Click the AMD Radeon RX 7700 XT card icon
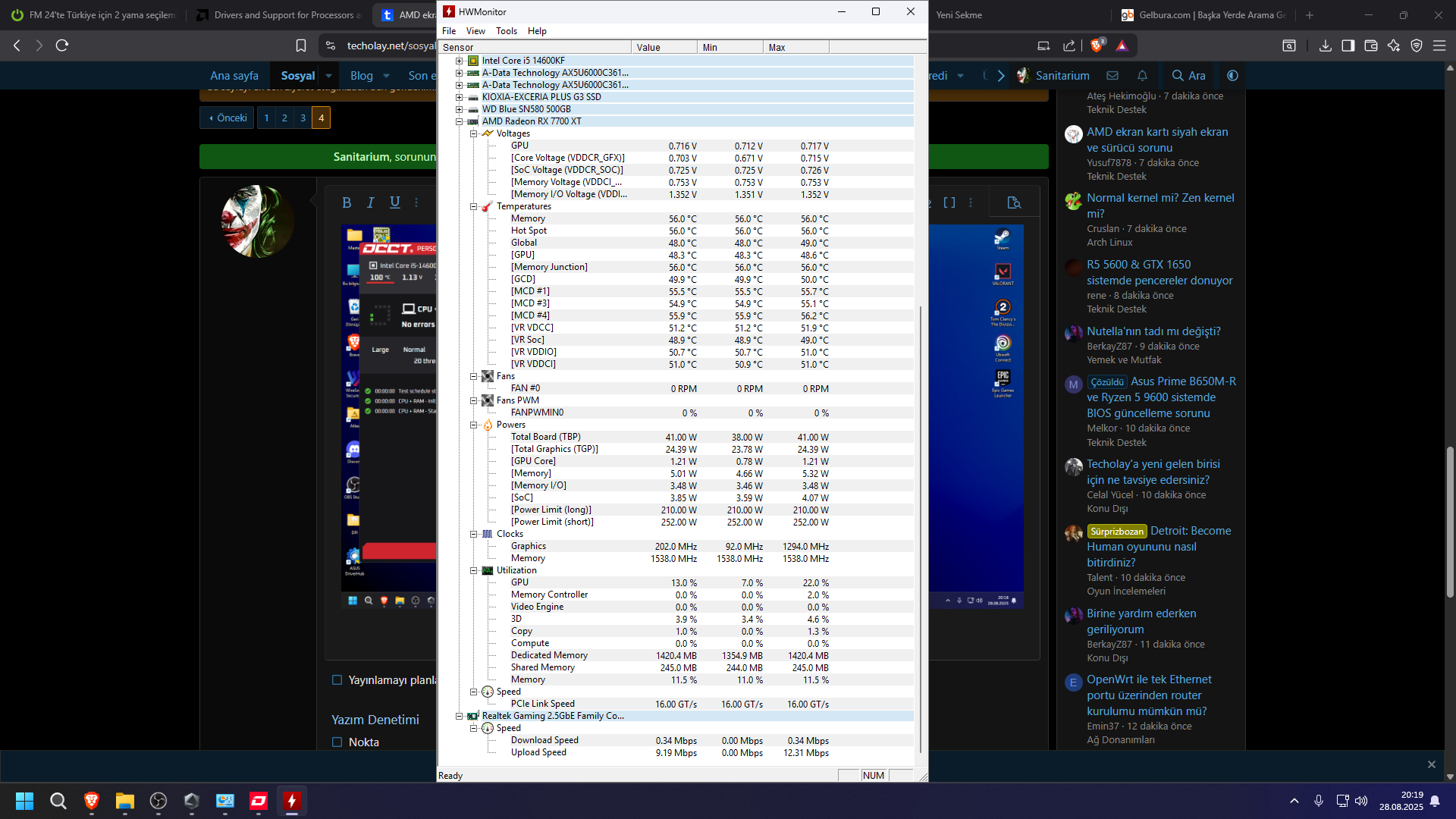Image resolution: width=1456 pixels, height=819 pixels. click(x=473, y=121)
